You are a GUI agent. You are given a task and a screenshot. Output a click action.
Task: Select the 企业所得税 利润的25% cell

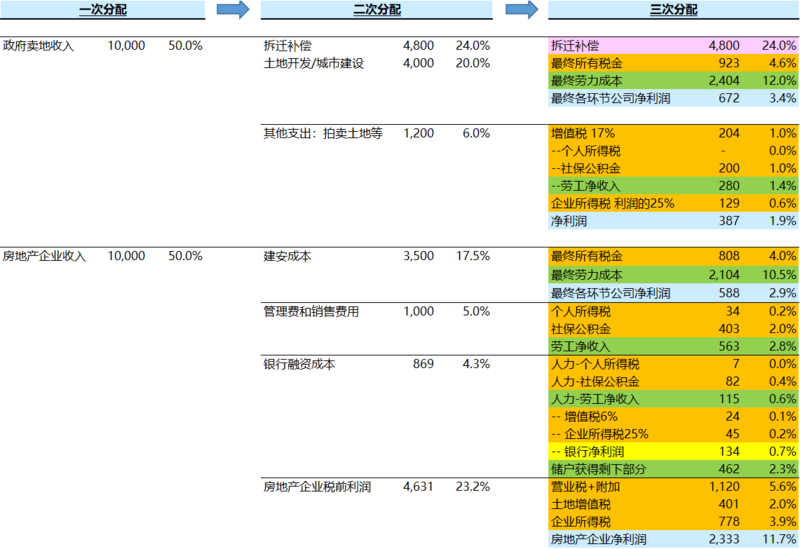[612, 204]
